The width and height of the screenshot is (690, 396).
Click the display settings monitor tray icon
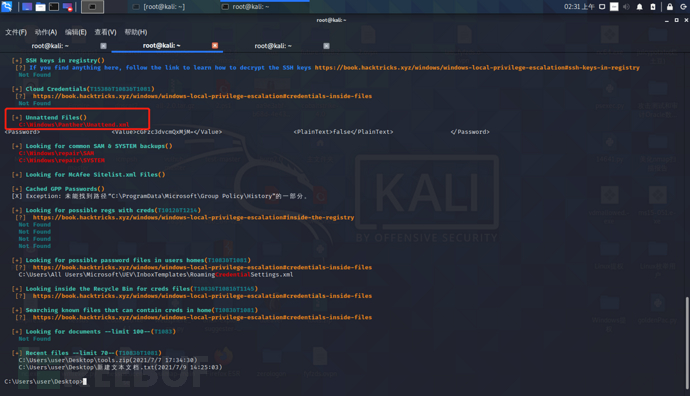(602, 7)
